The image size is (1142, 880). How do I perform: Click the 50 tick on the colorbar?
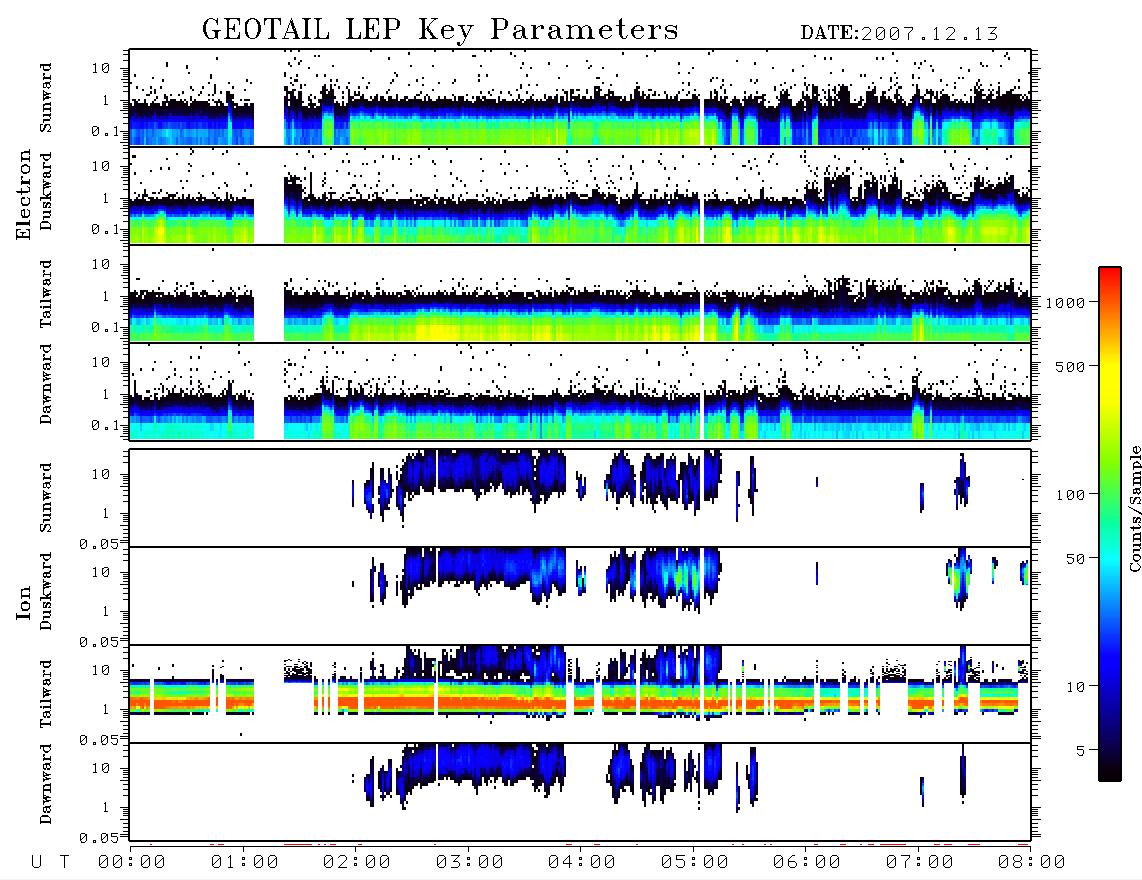click(1075, 559)
